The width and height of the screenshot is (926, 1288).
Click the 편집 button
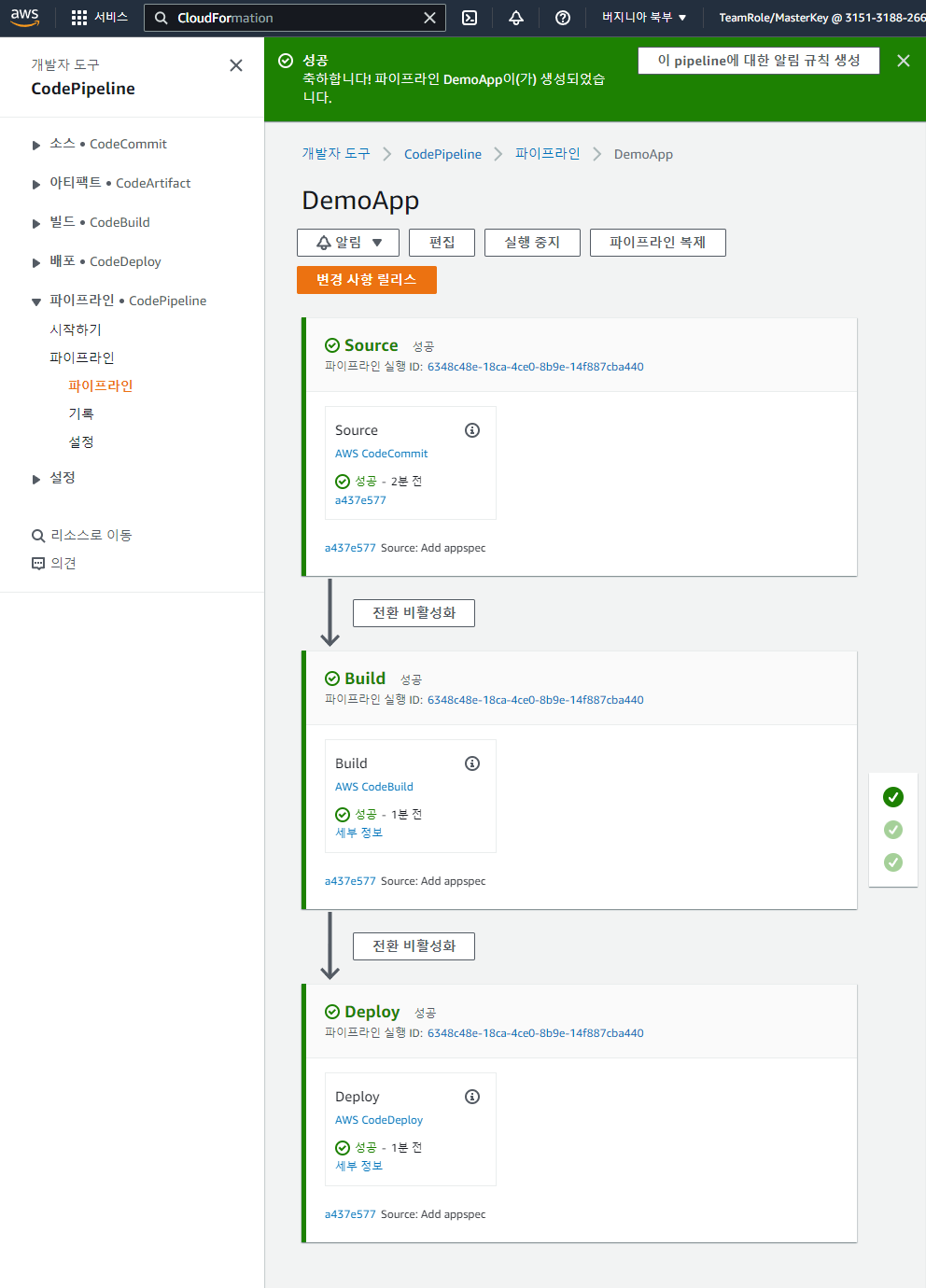click(x=442, y=243)
